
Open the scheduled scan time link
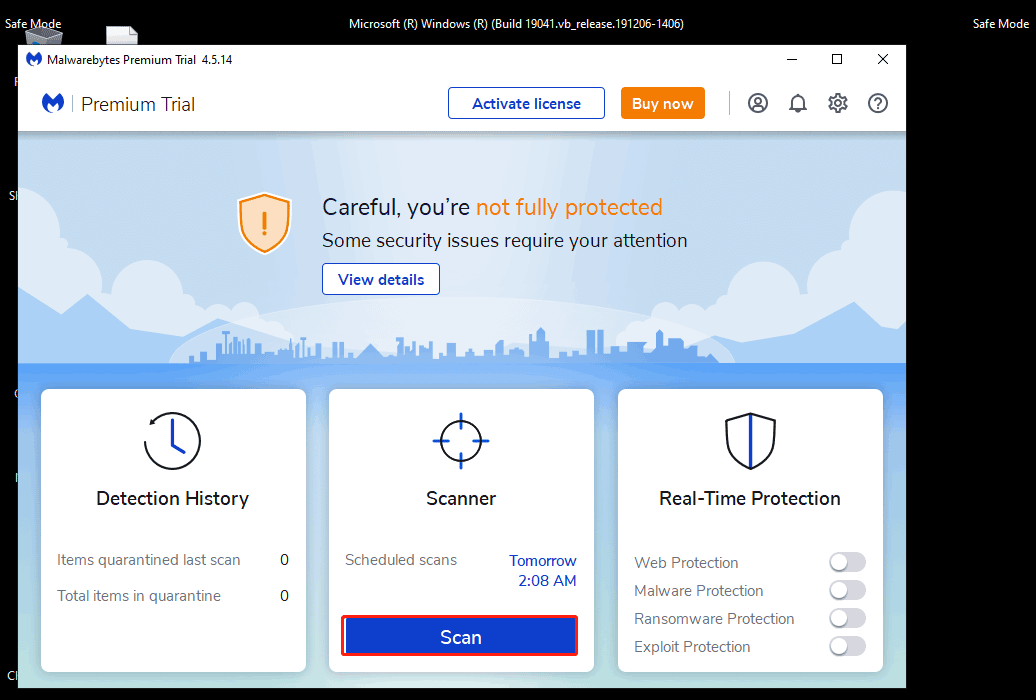542,570
